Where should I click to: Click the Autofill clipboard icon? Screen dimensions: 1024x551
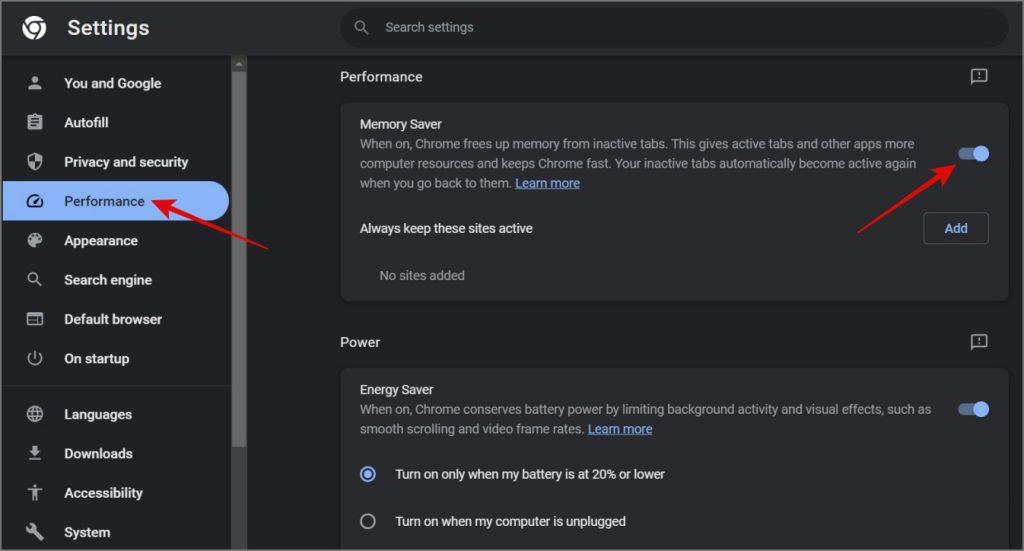35,122
